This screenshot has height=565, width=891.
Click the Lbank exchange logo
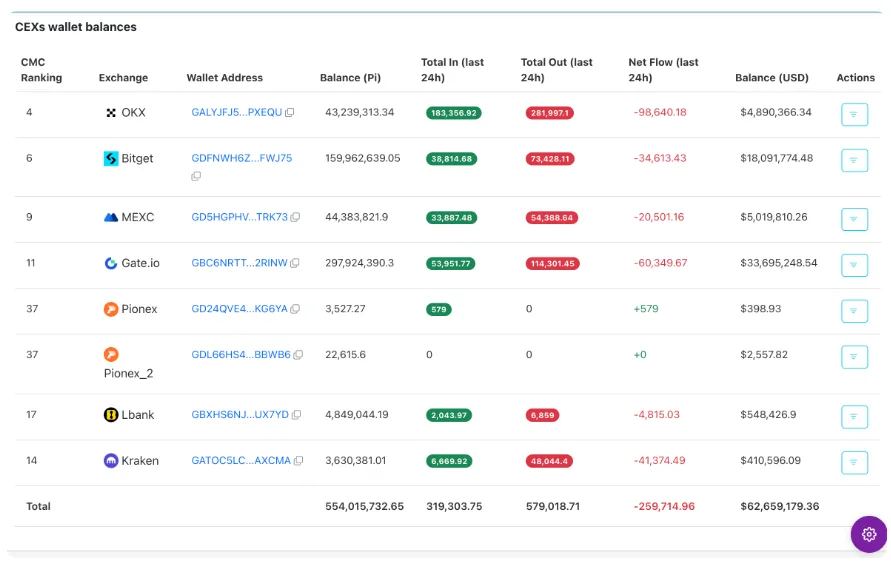(x=111, y=415)
